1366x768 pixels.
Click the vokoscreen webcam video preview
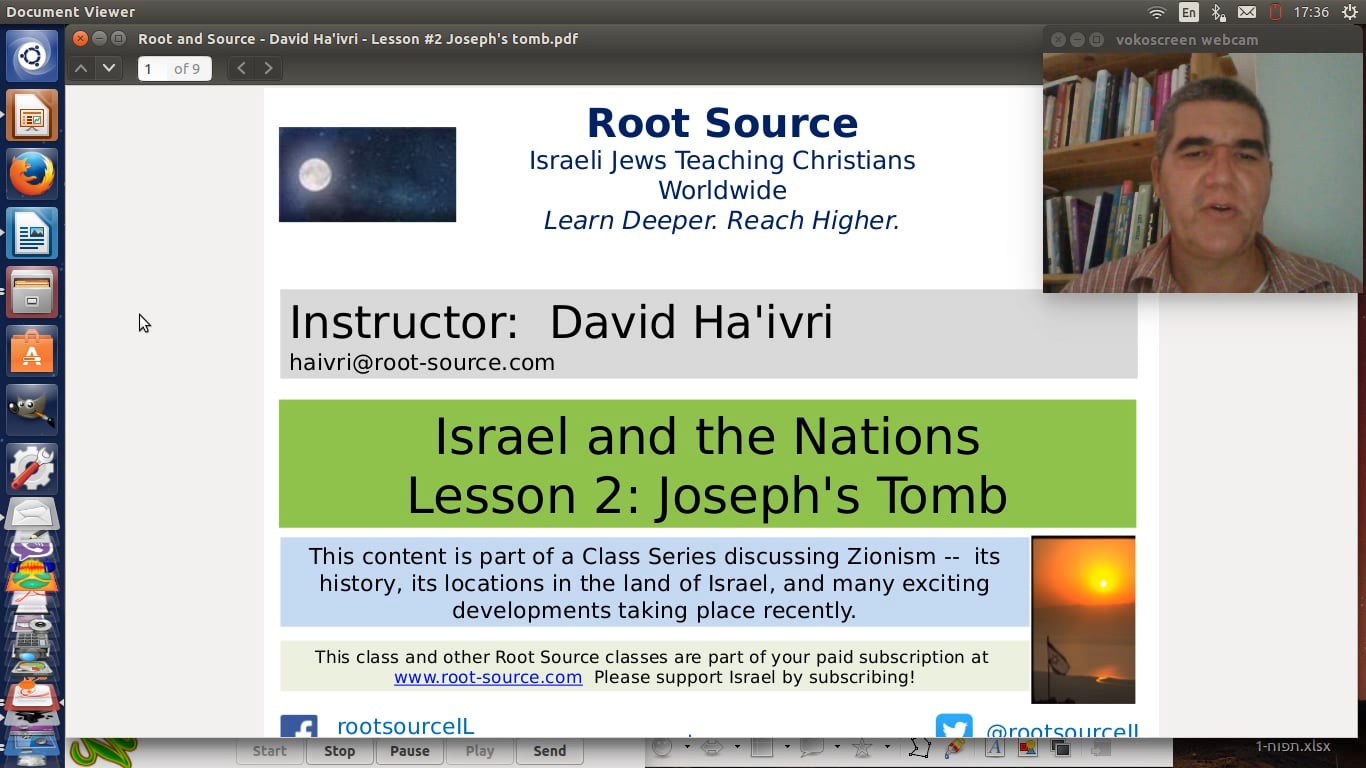pos(1203,172)
